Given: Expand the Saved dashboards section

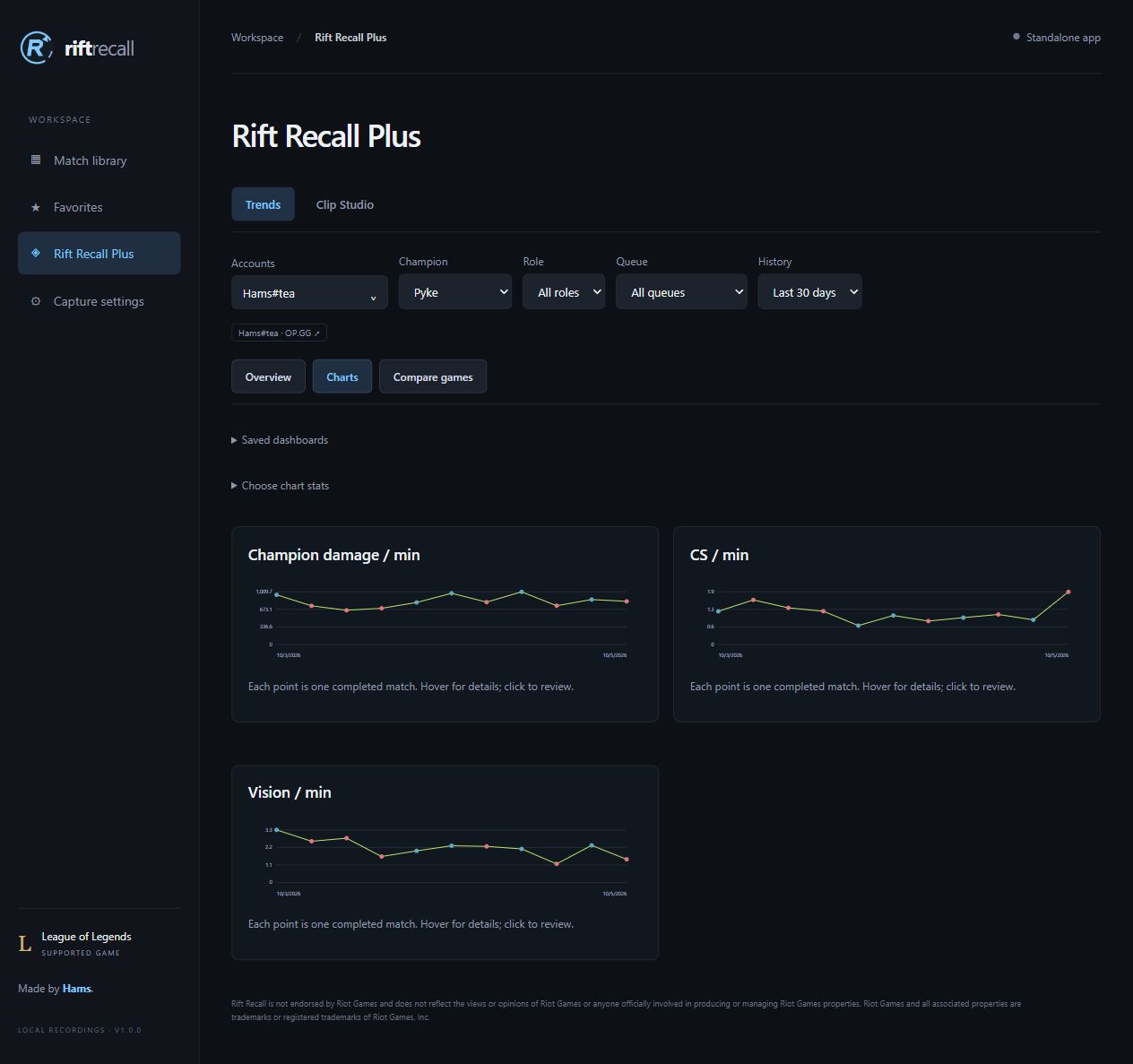Looking at the screenshot, I should click(280, 440).
